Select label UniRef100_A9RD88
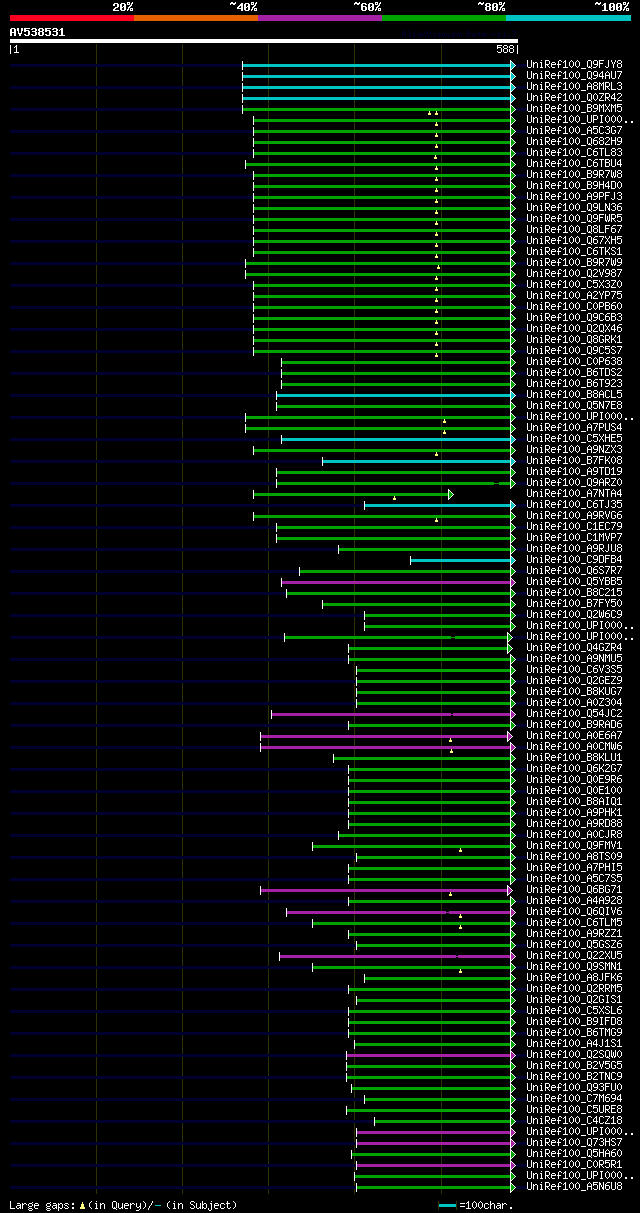640x1213 pixels. coord(574,823)
